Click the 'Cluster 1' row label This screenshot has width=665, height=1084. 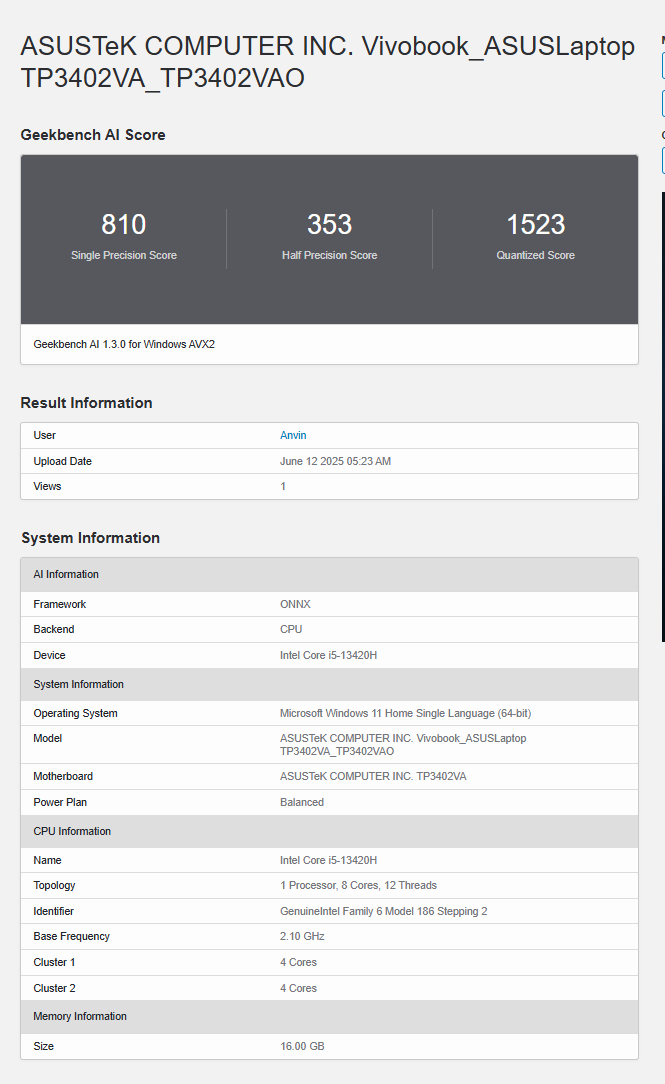pyautogui.click(x=55, y=962)
